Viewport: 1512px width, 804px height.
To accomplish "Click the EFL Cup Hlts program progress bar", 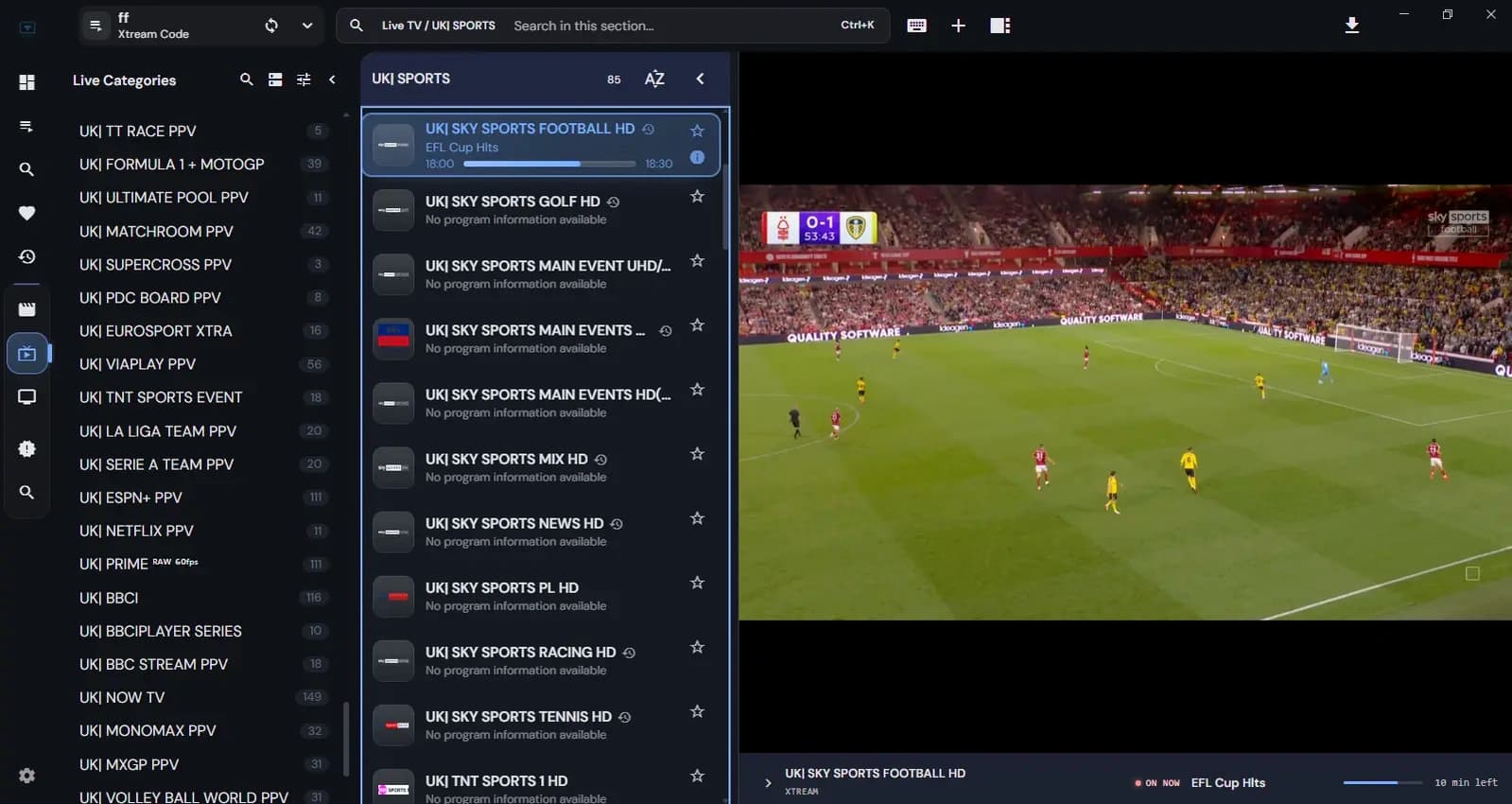I will pos(549,164).
